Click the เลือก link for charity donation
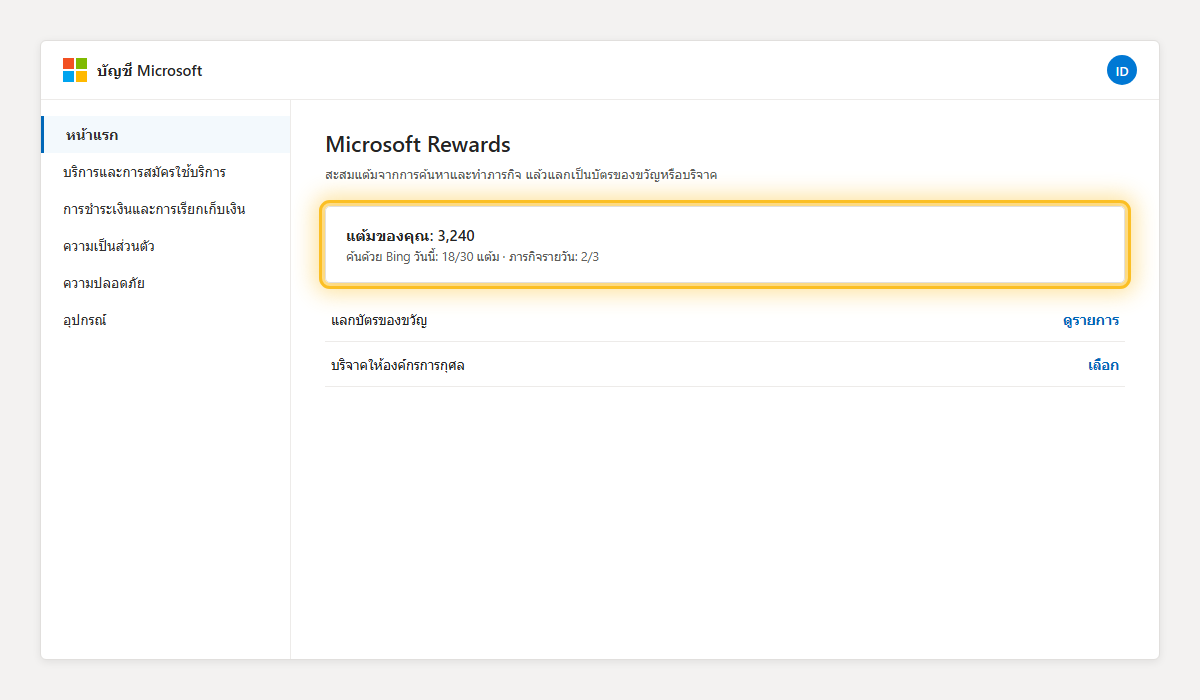1200x700 pixels. [1104, 365]
